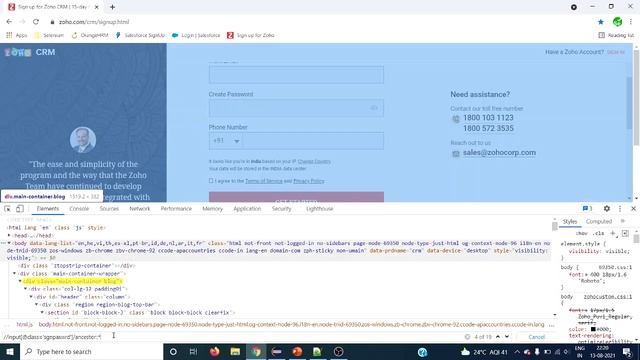640x360 pixels.
Task: Open notification center on the taskbar
Action: tap(627, 351)
